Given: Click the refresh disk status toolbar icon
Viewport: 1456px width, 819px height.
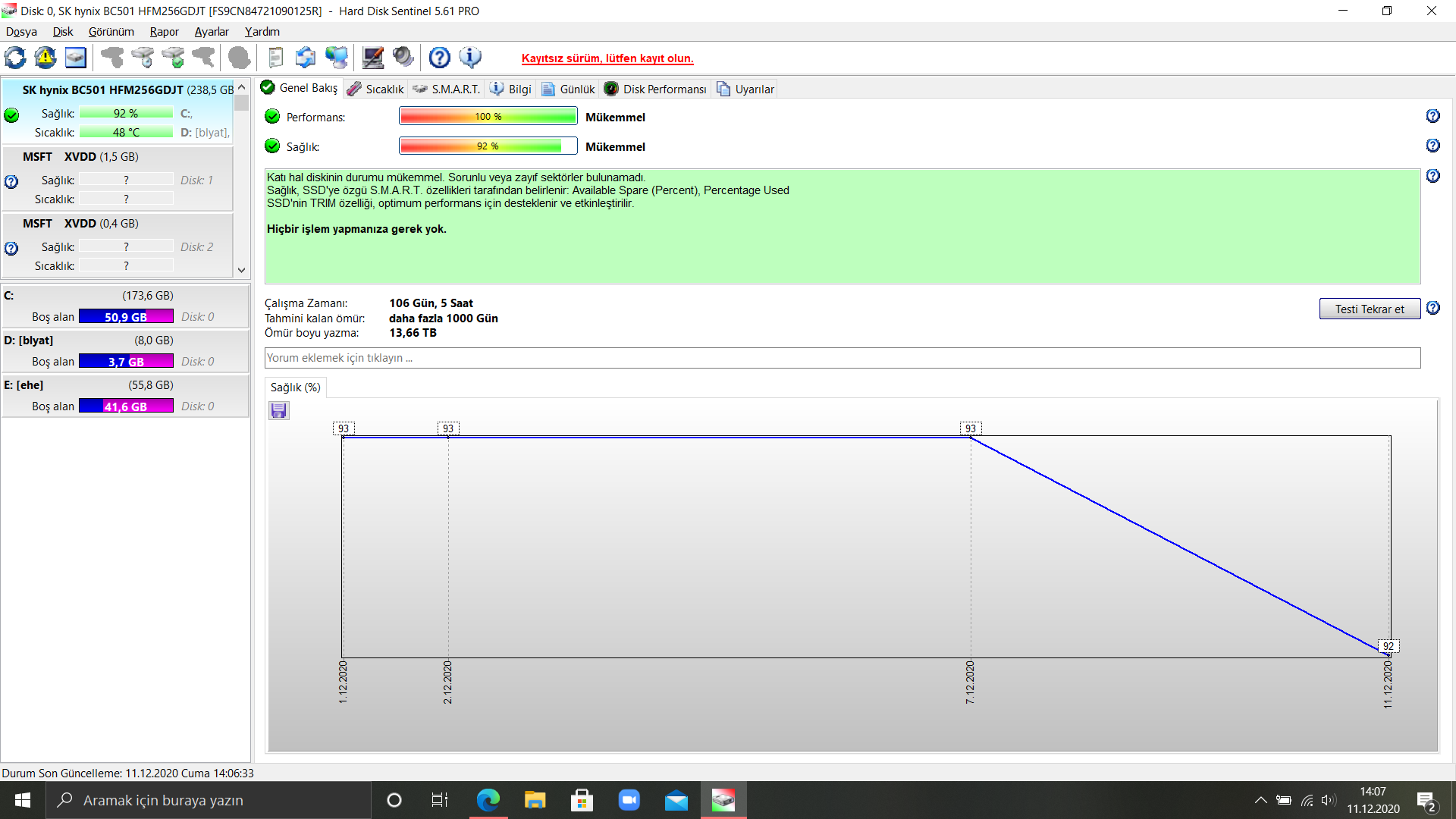Looking at the screenshot, I should click(x=15, y=58).
